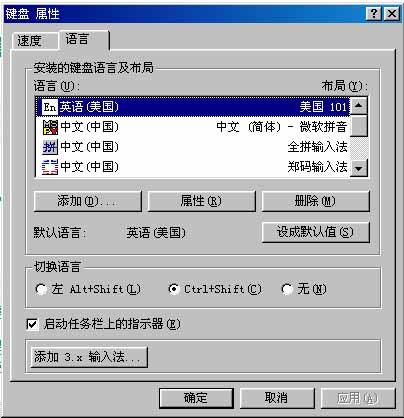
Task: Click the language list scroll up arrow
Action: coord(359,106)
